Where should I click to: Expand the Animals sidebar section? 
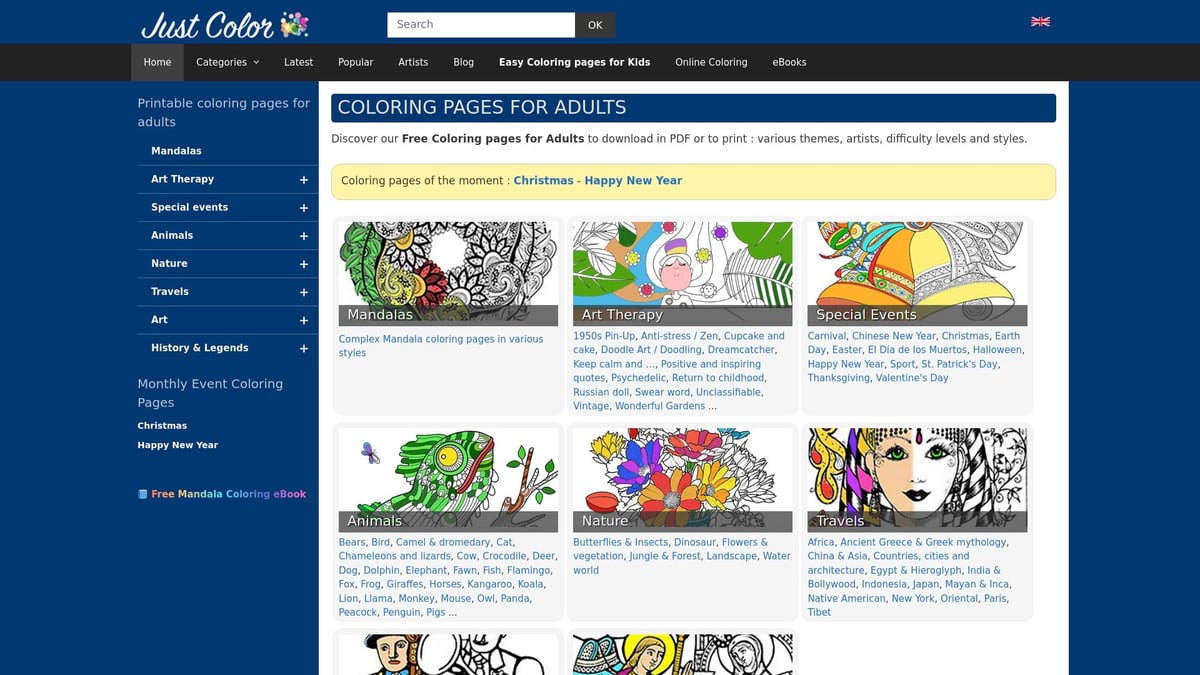point(303,235)
